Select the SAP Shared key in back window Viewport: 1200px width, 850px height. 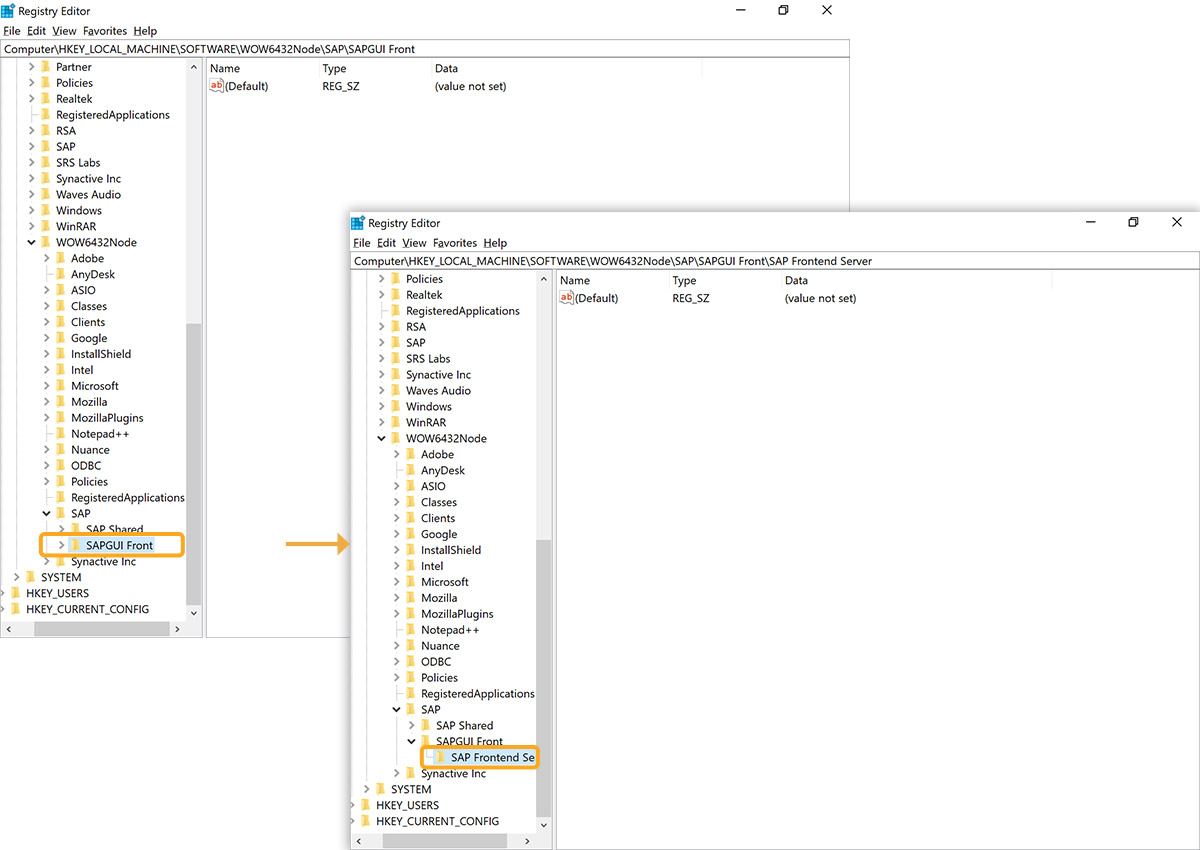click(x=114, y=529)
